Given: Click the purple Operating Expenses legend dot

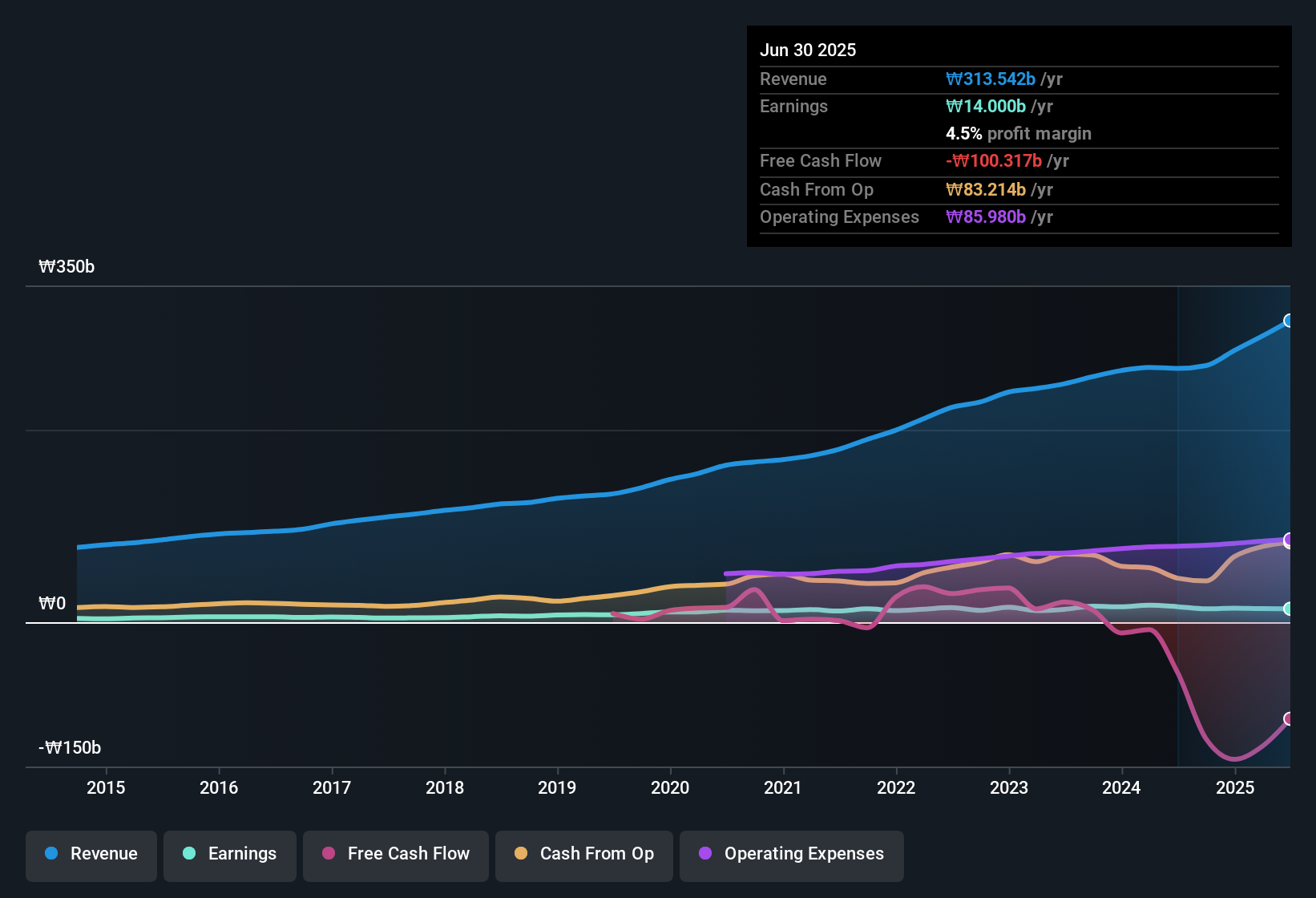Looking at the screenshot, I should point(704,854).
